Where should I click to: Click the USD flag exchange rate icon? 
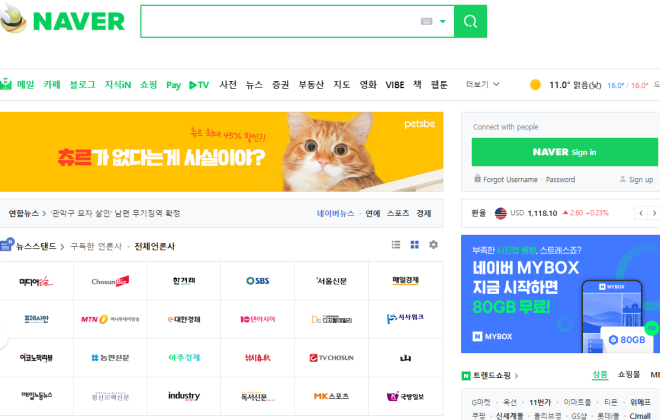coord(500,213)
